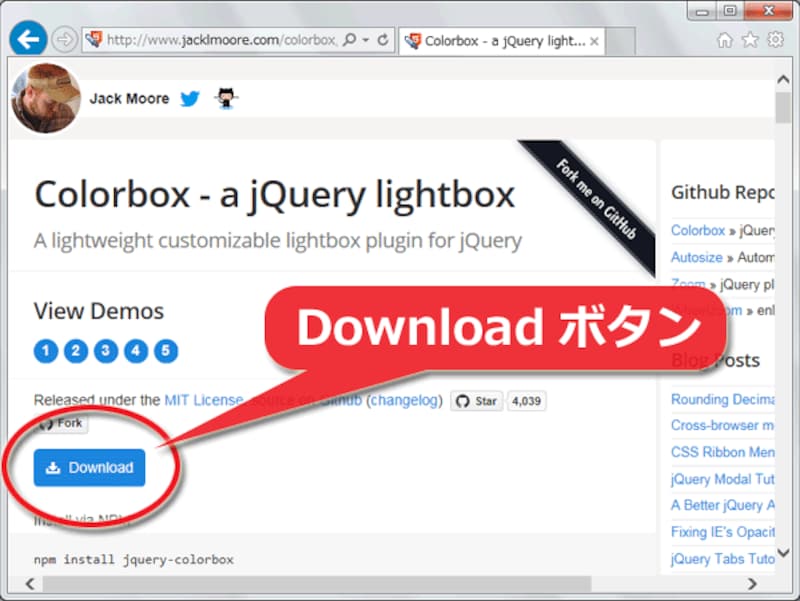Open the Cross-browser blog post link
Viewport: 800px width, 601px height.
click(722, 425)
